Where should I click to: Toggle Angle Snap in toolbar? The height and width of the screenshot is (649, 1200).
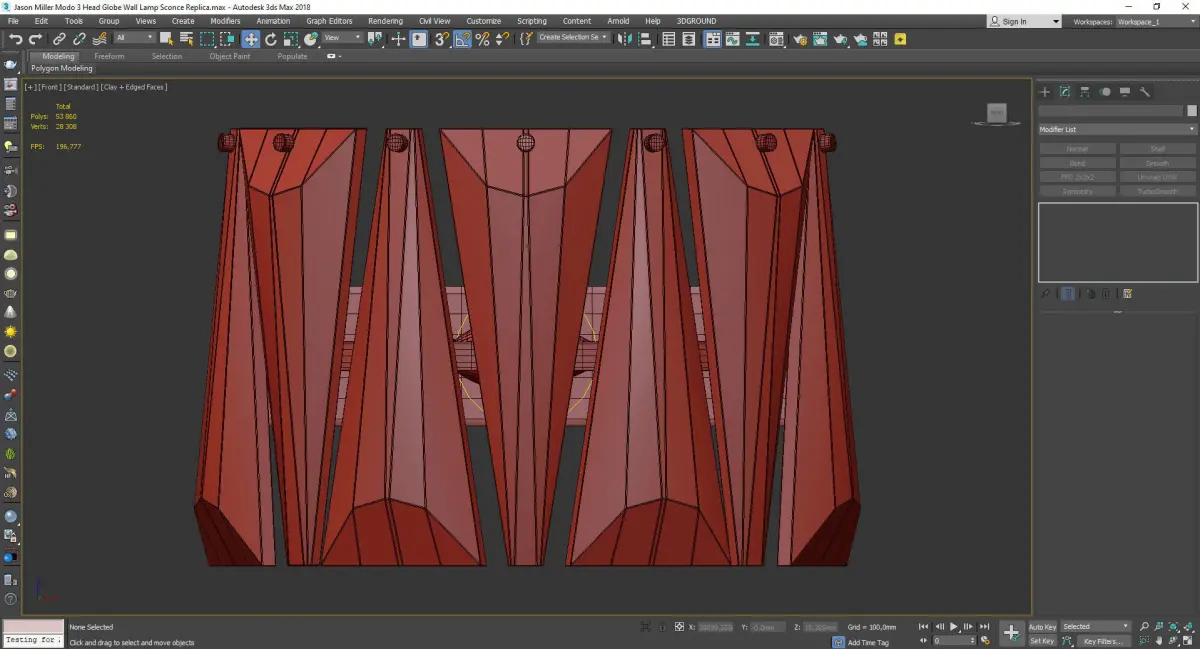tap(463, 39)
